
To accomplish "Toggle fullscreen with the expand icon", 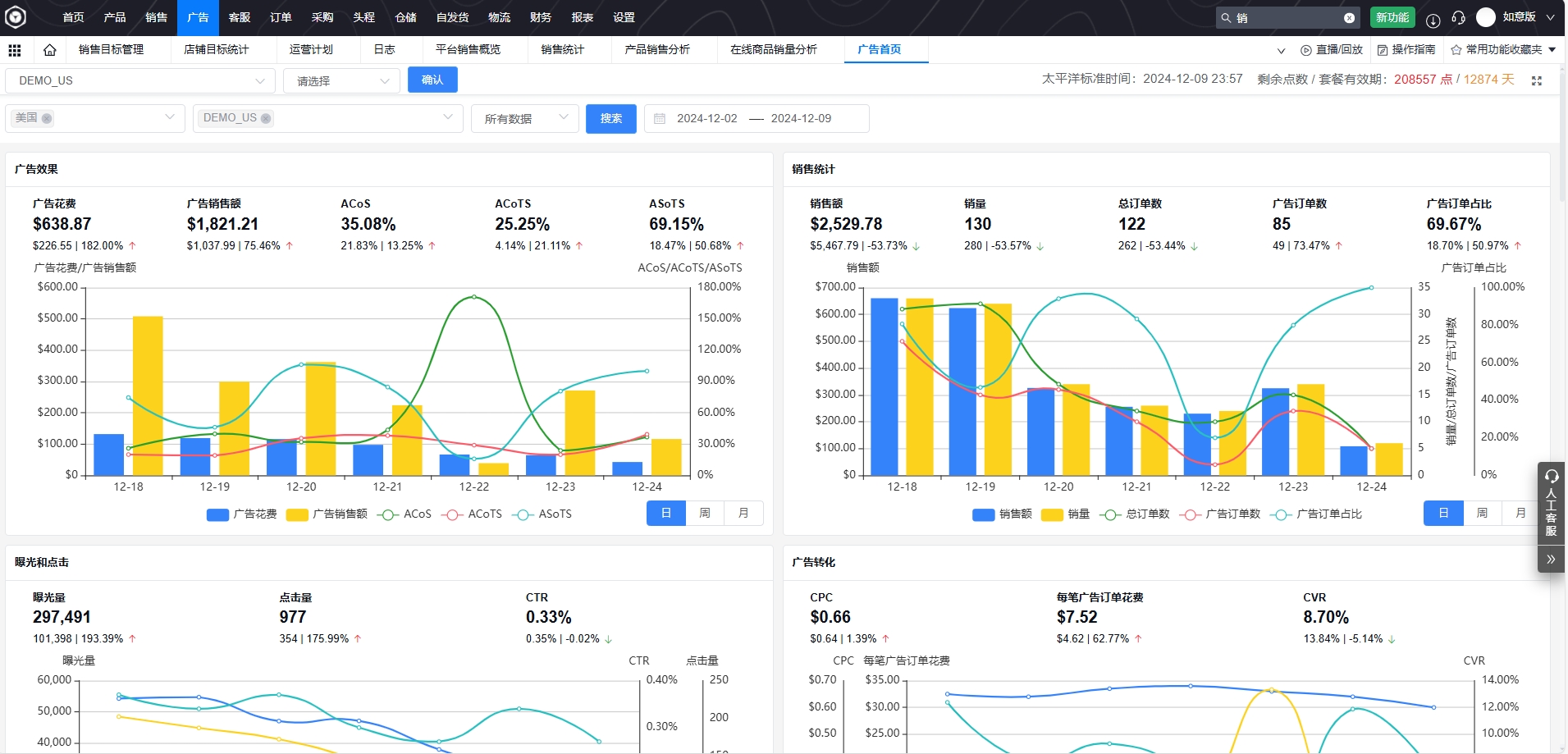I will click(1537, 80).
